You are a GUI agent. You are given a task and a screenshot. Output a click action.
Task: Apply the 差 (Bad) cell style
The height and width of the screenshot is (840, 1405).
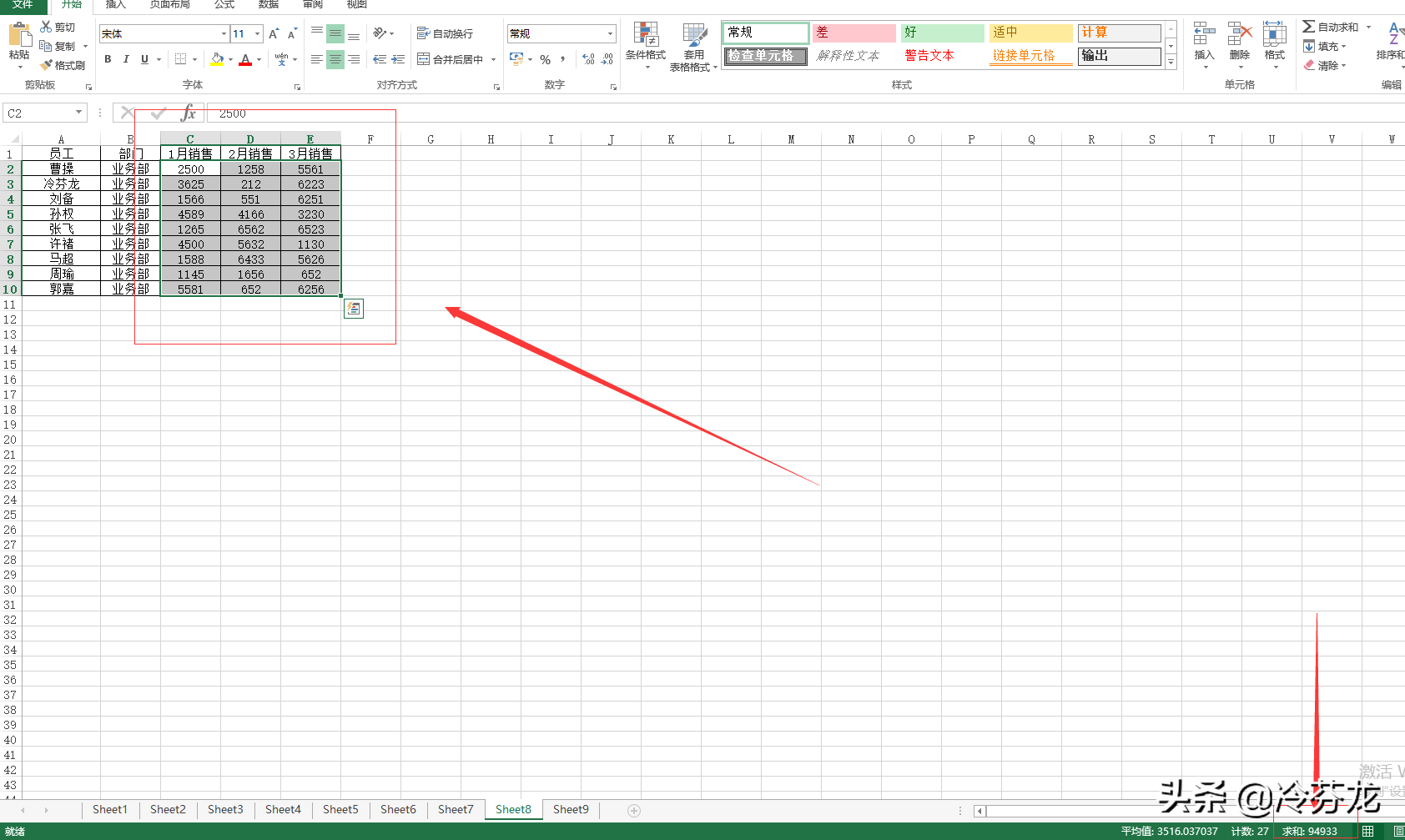pyautogui.click(x=854, y=33)
